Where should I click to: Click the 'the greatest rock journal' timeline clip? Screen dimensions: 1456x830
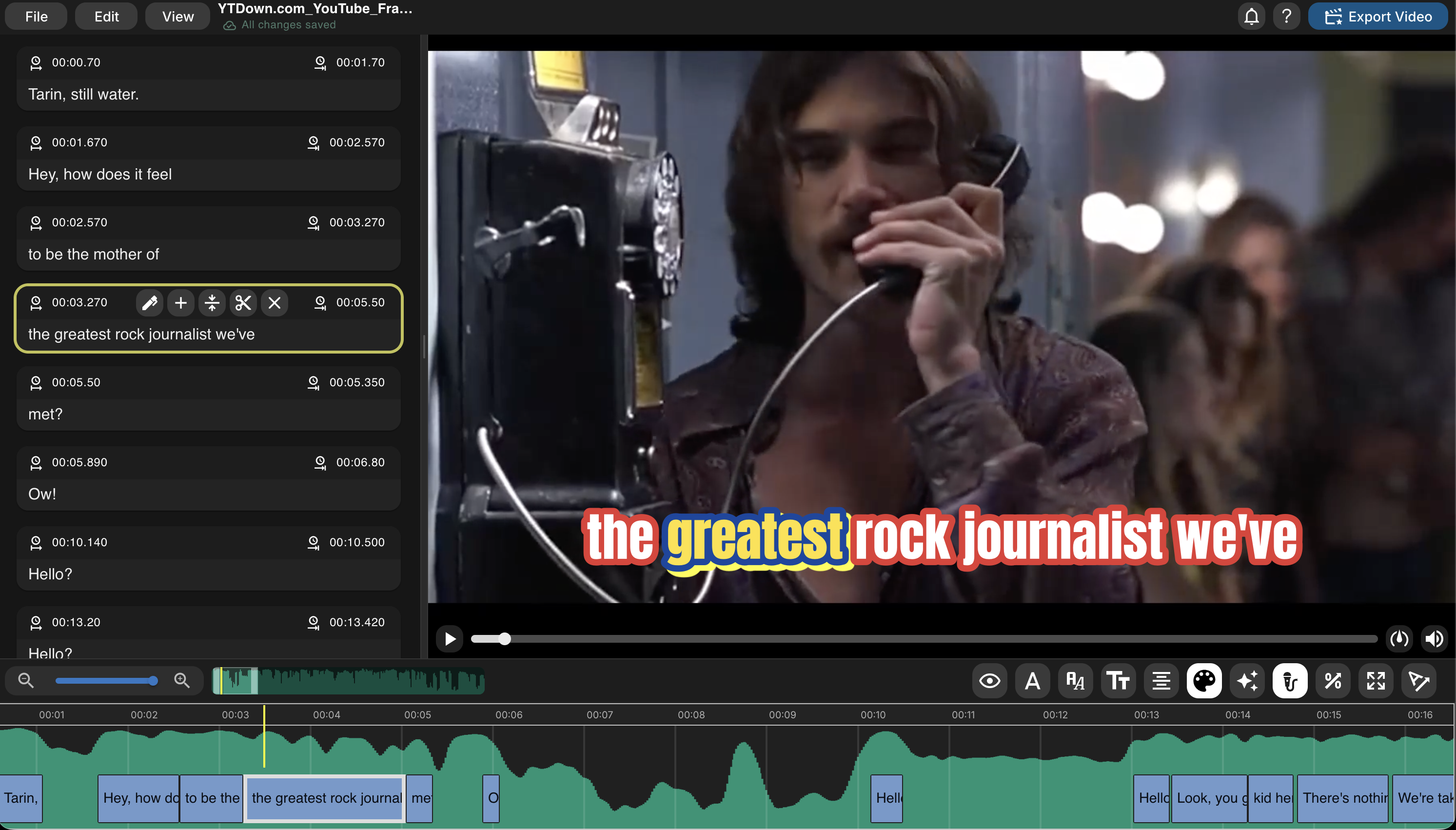tap(325, 798)
